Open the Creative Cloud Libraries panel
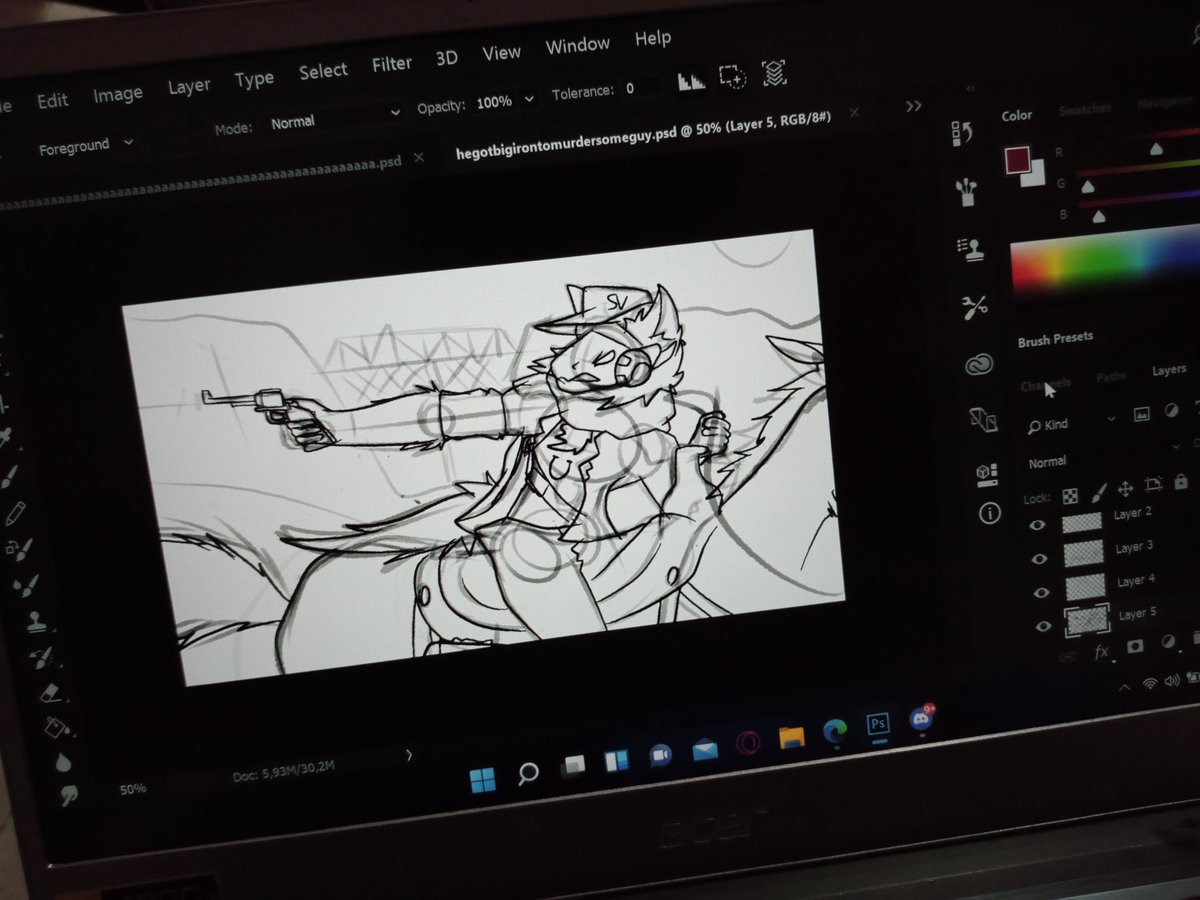 click(x=979, y=366)
